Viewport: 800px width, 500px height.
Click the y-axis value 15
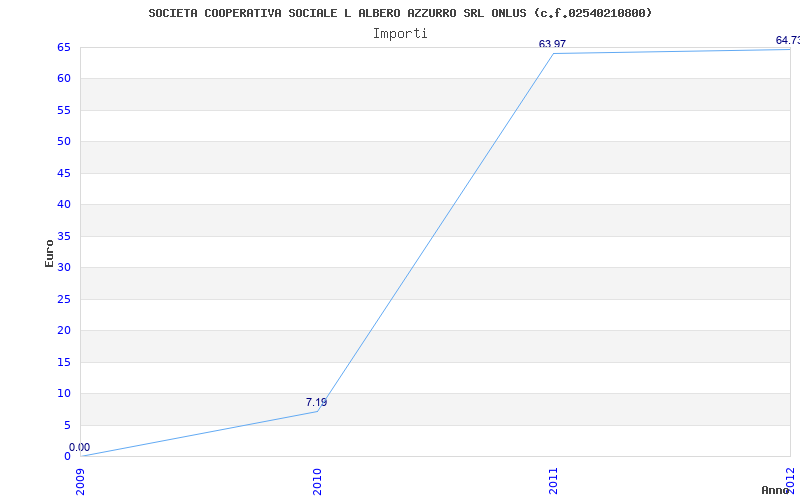64,362
